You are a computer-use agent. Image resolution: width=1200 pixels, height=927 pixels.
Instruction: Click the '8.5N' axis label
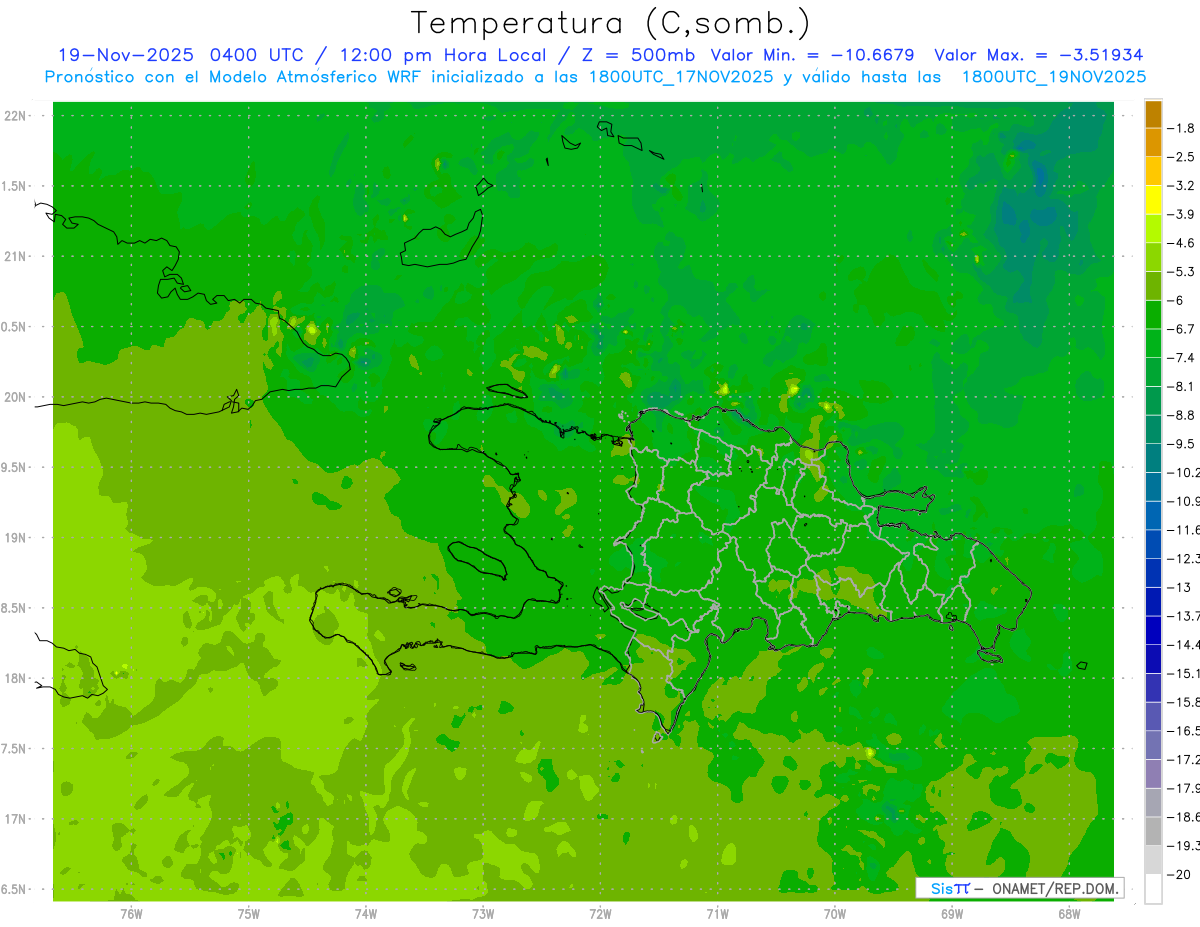pyautogui.click(x=14, y=608)
